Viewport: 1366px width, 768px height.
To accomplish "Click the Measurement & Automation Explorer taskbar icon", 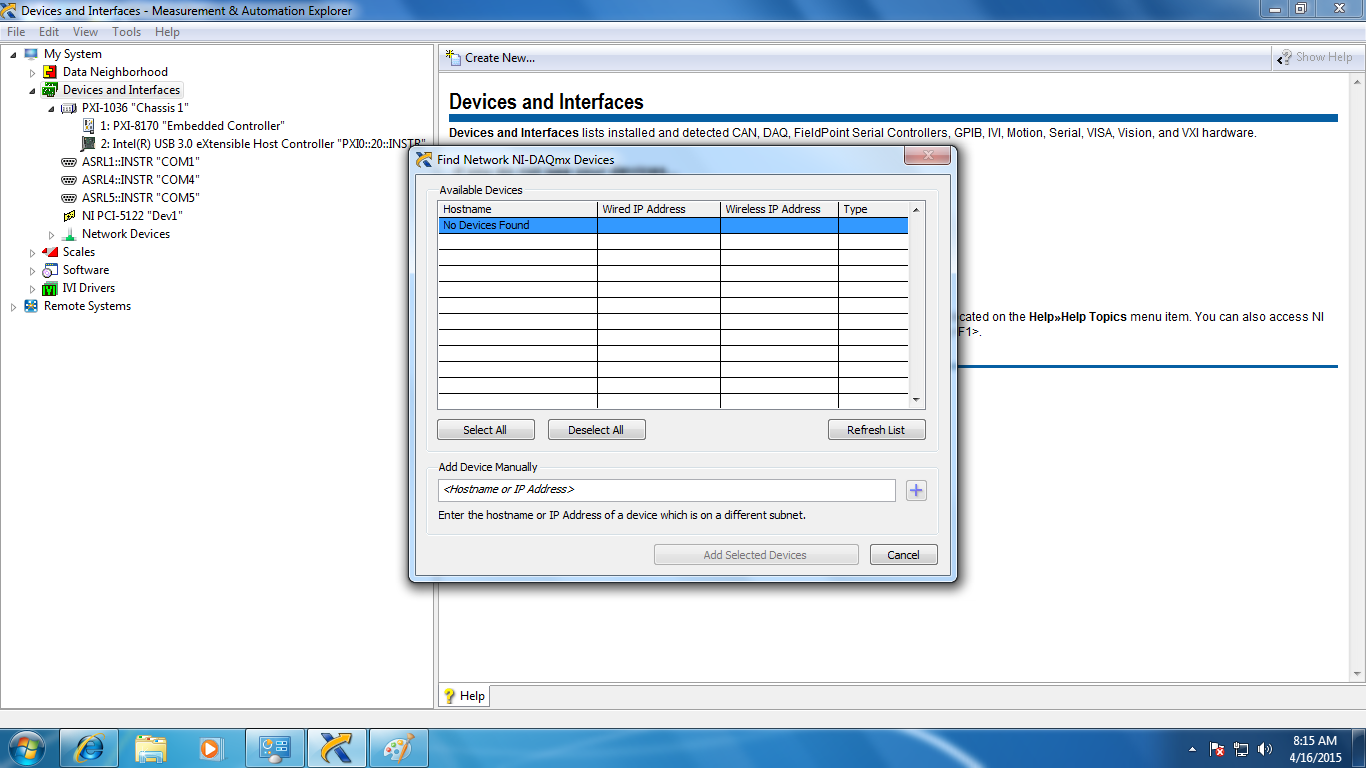I will point(337,748).
